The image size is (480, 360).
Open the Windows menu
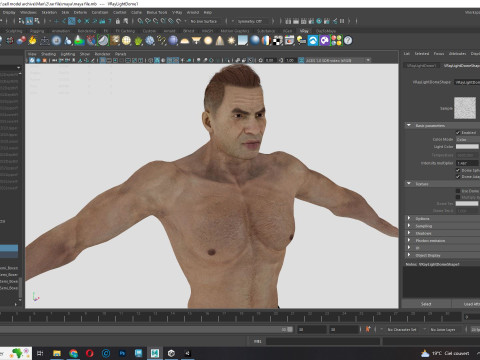[x=28, y=12]
